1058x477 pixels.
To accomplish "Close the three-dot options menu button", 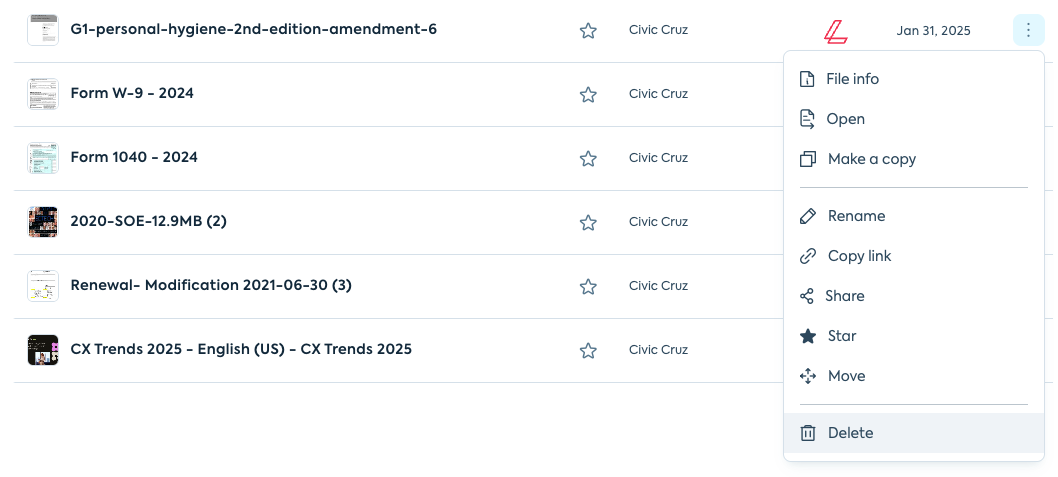I will pos(1029,30).
